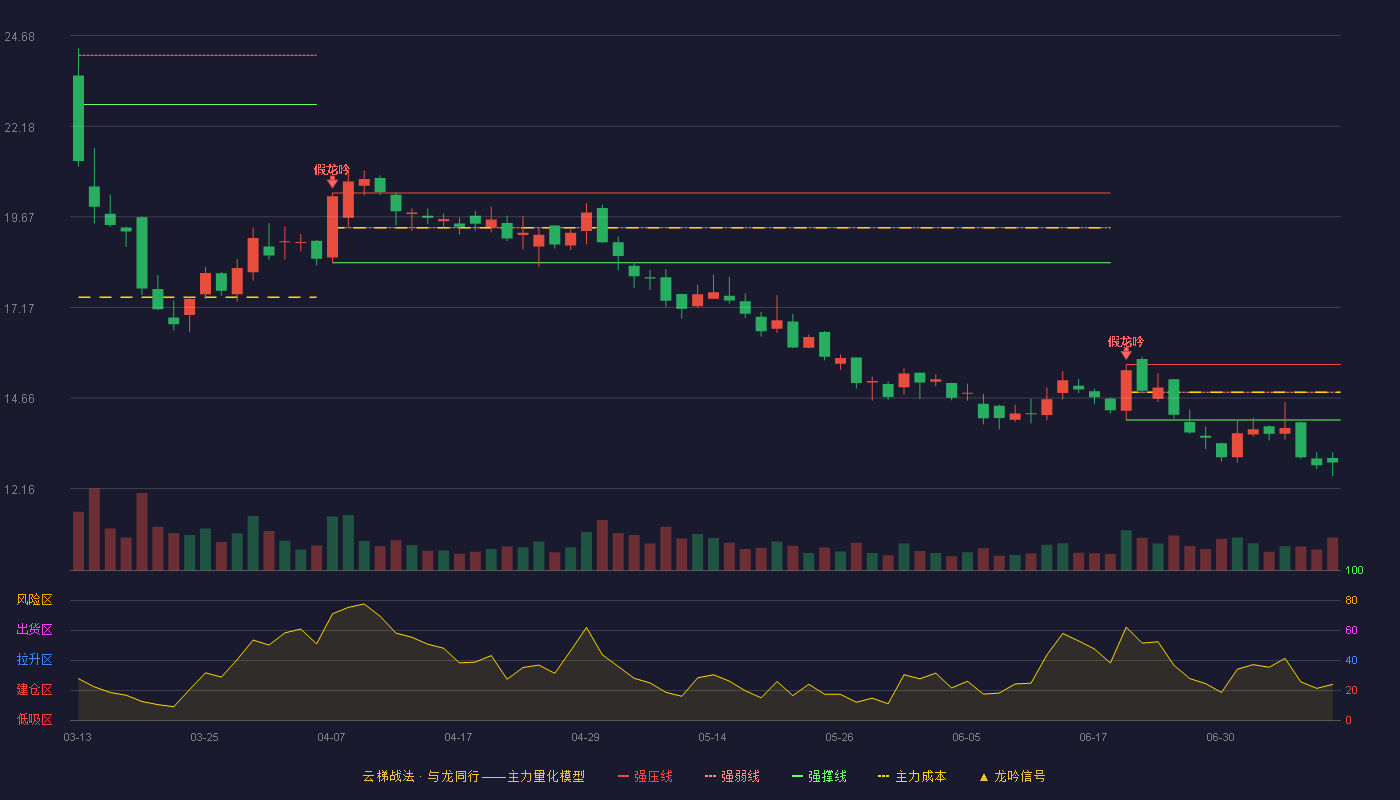
Task: Click the green 100 indicator scale value
Action: 1354,571
